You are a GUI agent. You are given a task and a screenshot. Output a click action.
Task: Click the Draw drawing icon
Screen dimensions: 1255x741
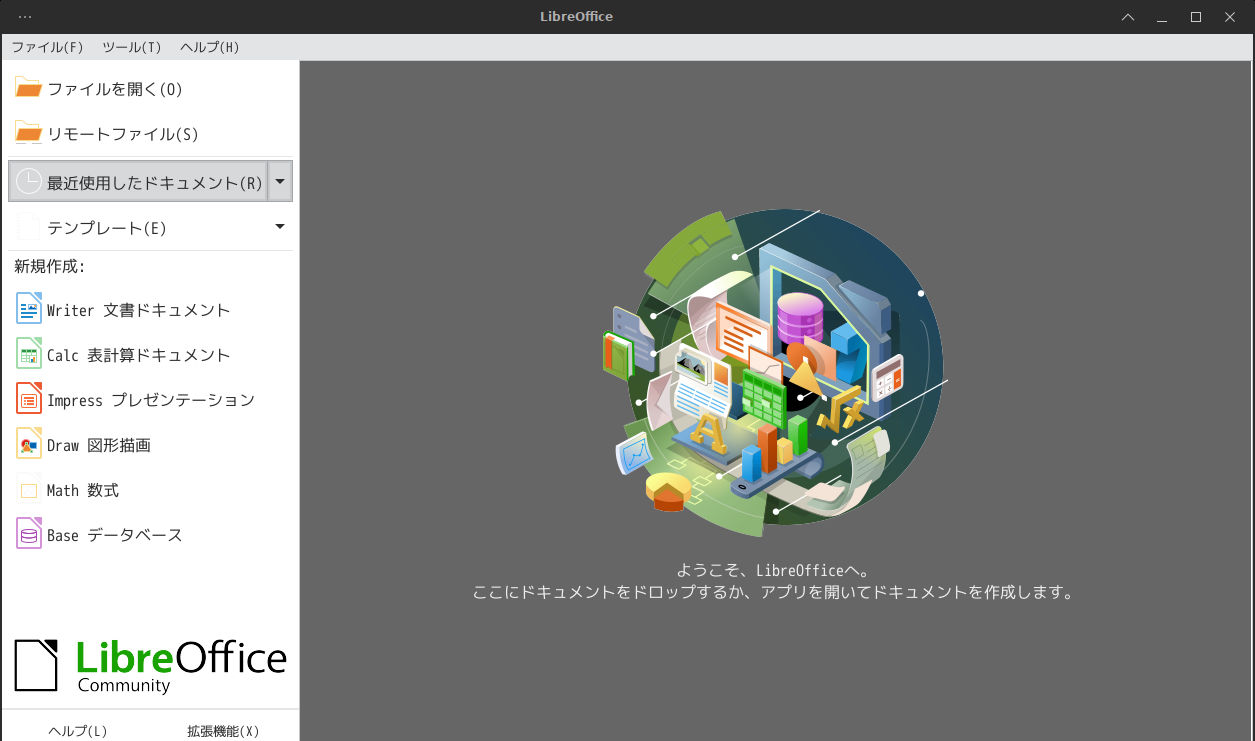pyautogui.click(x=29, y=444)
